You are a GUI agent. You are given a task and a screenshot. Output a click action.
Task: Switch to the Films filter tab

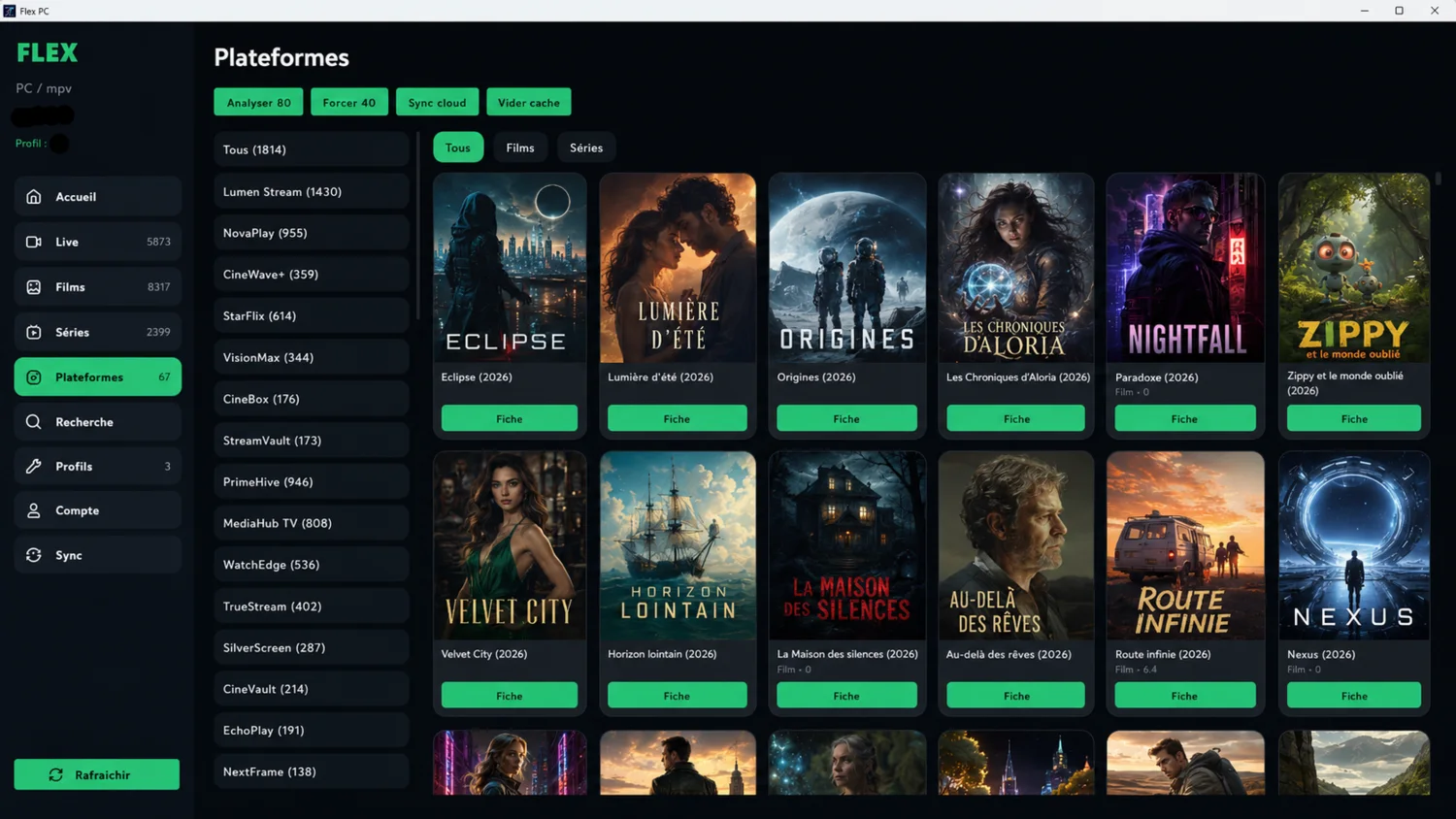(x=520, y=147)
